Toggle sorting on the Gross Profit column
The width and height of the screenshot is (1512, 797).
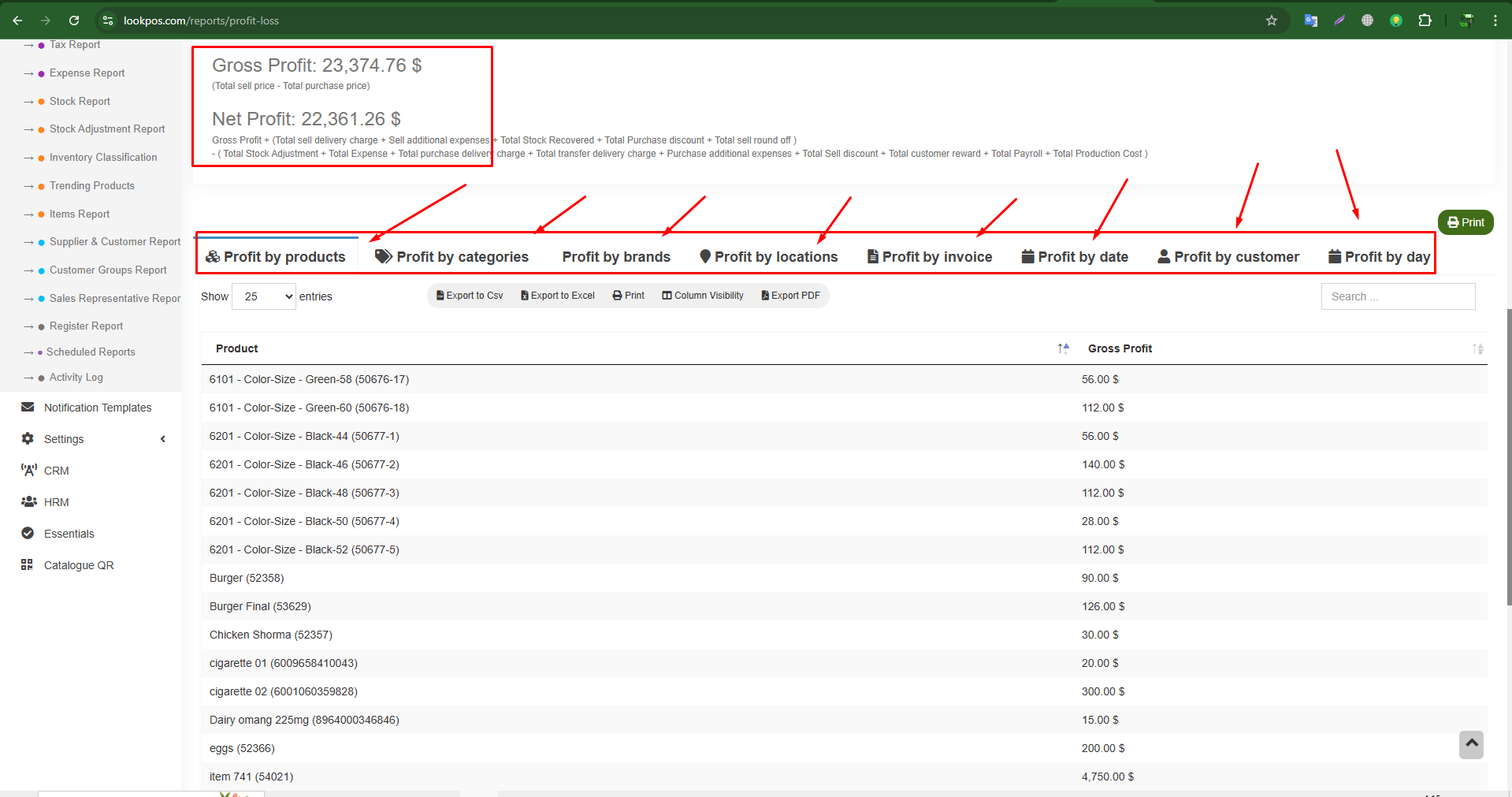coord(1479,348)
